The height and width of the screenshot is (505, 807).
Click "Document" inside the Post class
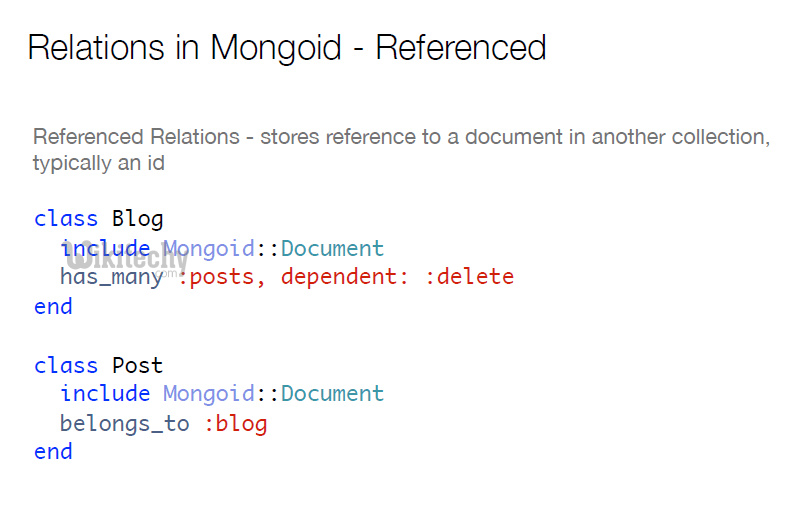(332, 394)
